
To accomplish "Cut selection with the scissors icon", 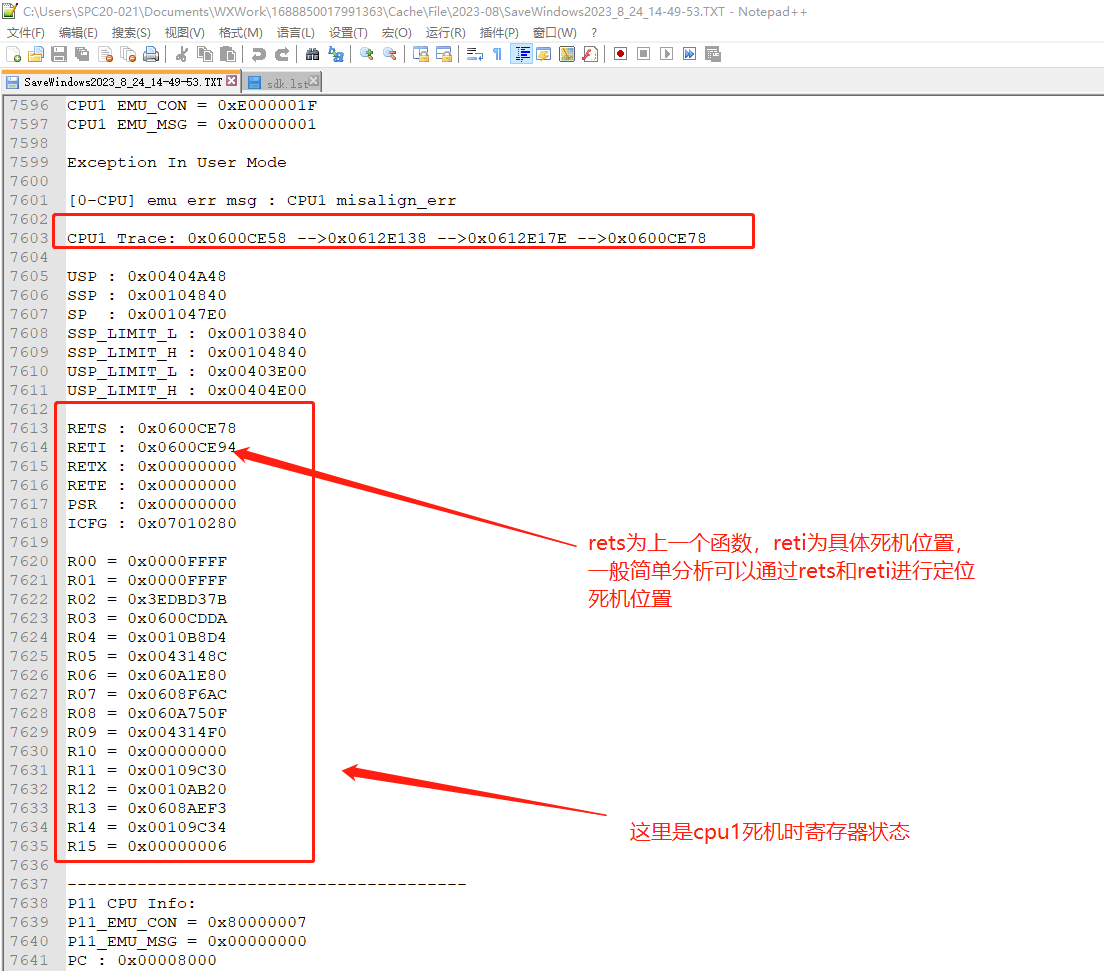I will click(182, 54).
